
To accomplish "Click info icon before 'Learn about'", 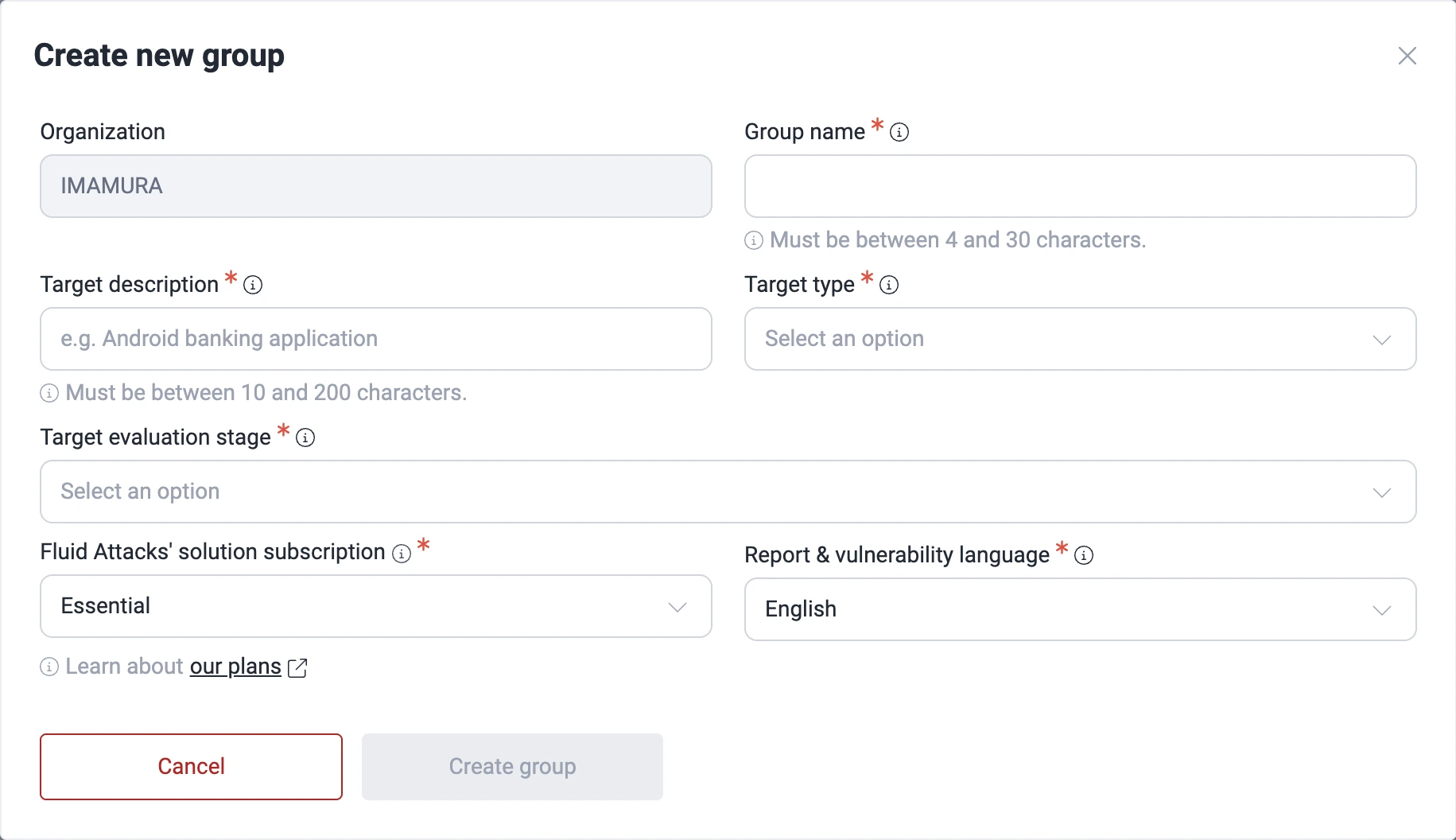I will (49, 667).
